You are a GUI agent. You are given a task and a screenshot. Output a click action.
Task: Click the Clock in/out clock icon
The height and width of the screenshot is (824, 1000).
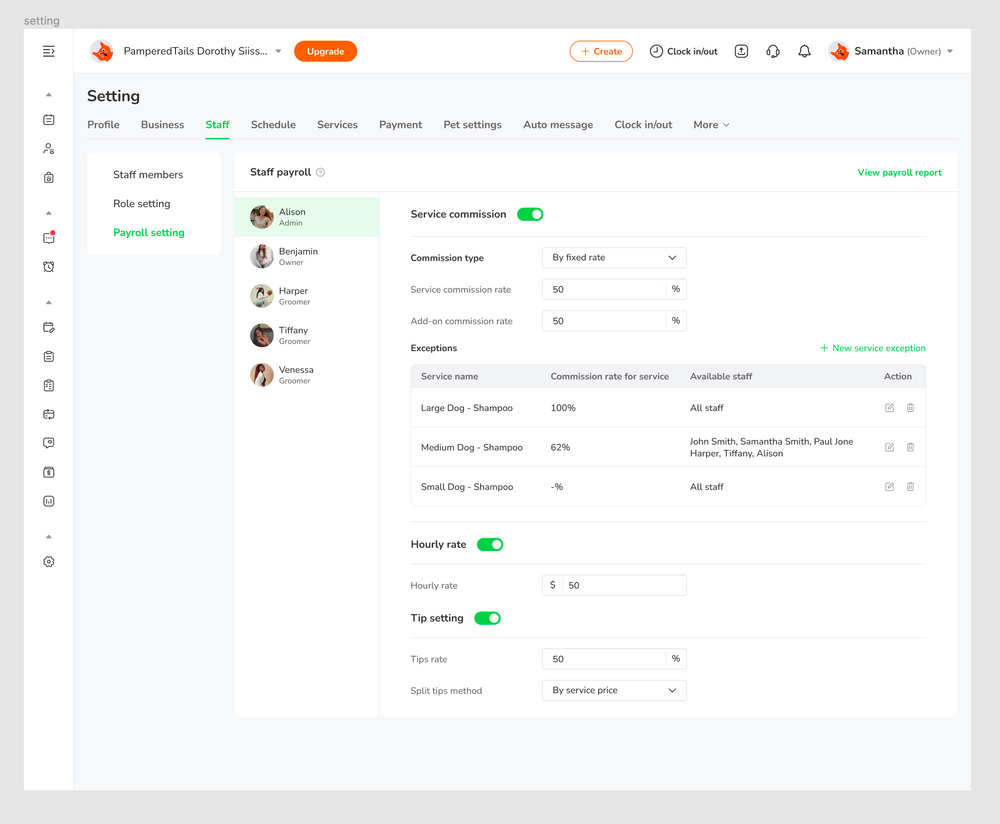[x=657, y=51]
